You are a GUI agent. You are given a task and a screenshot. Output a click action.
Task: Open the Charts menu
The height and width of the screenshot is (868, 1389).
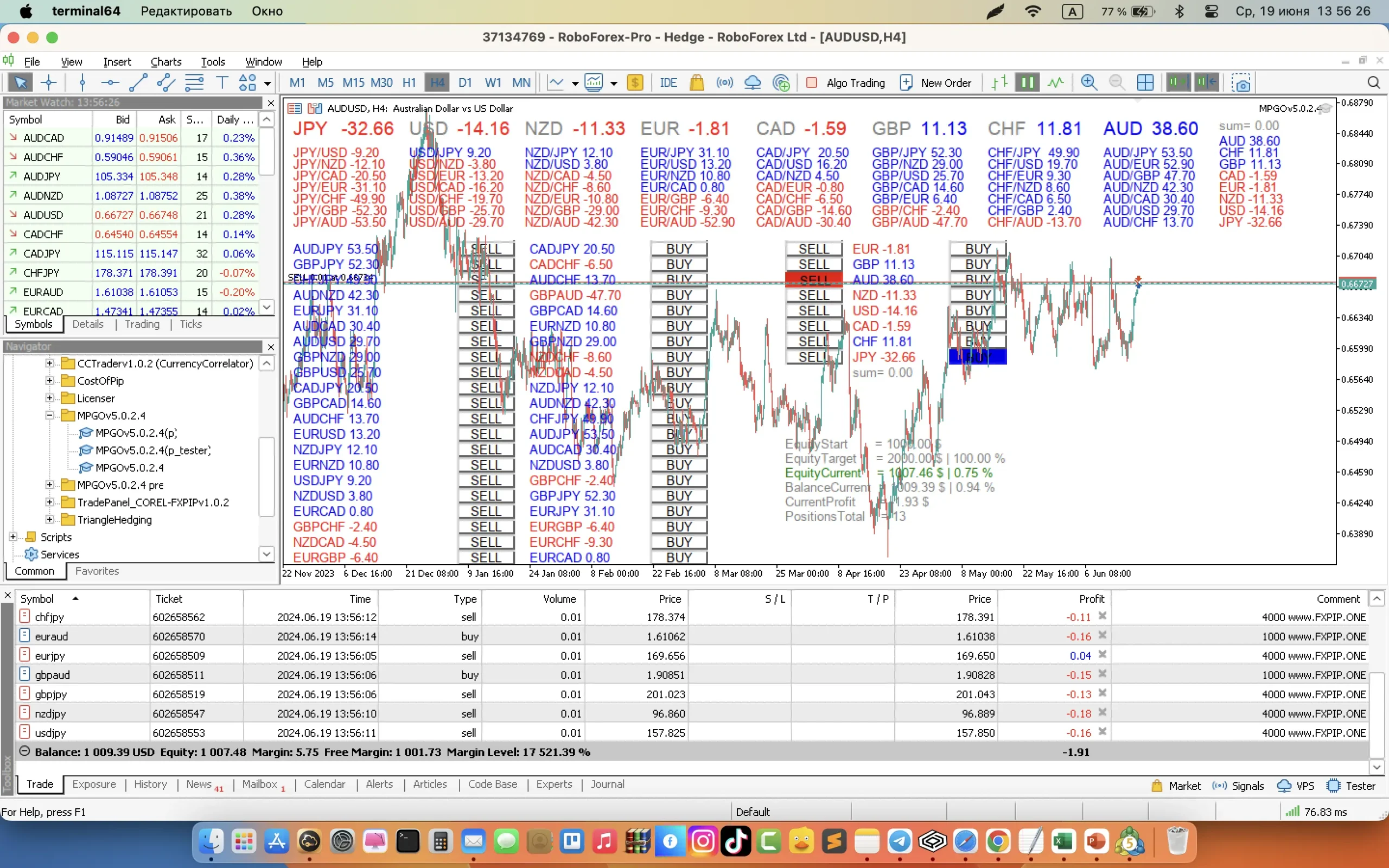166,61
